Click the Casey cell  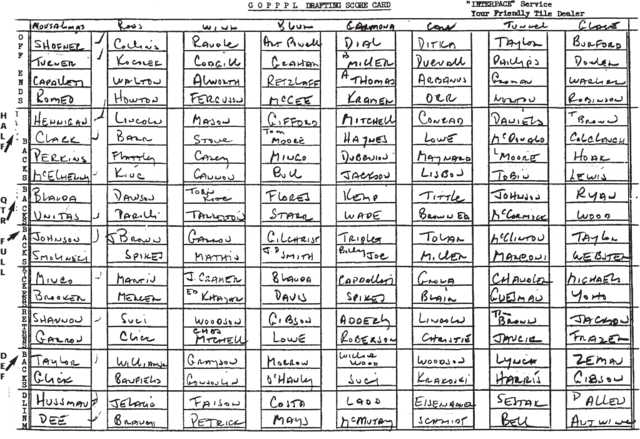pyautogui.click(x=214, y=155)
